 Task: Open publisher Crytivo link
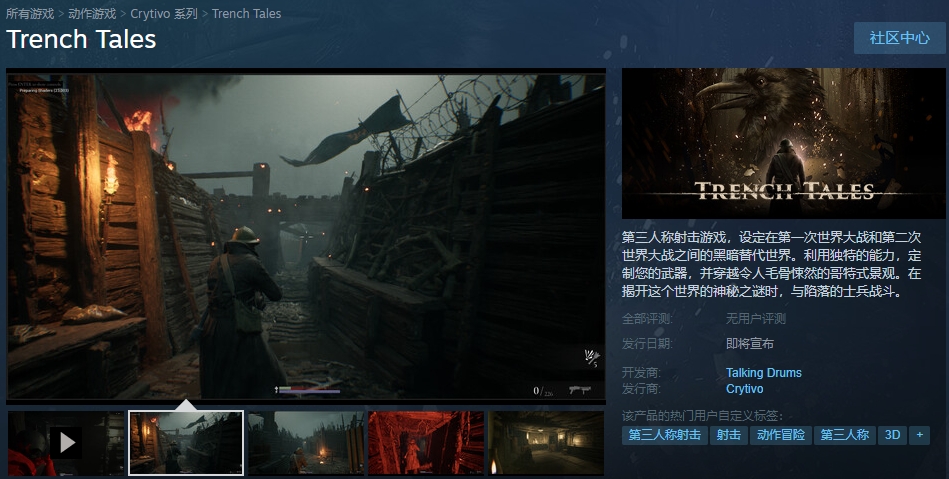(744, 389)
